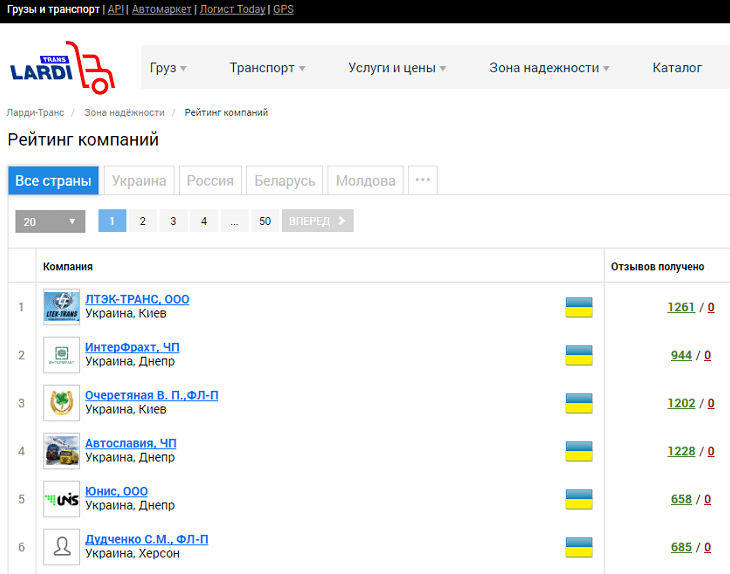Open the per-page count dropdown showing 20

pos(50,221)
